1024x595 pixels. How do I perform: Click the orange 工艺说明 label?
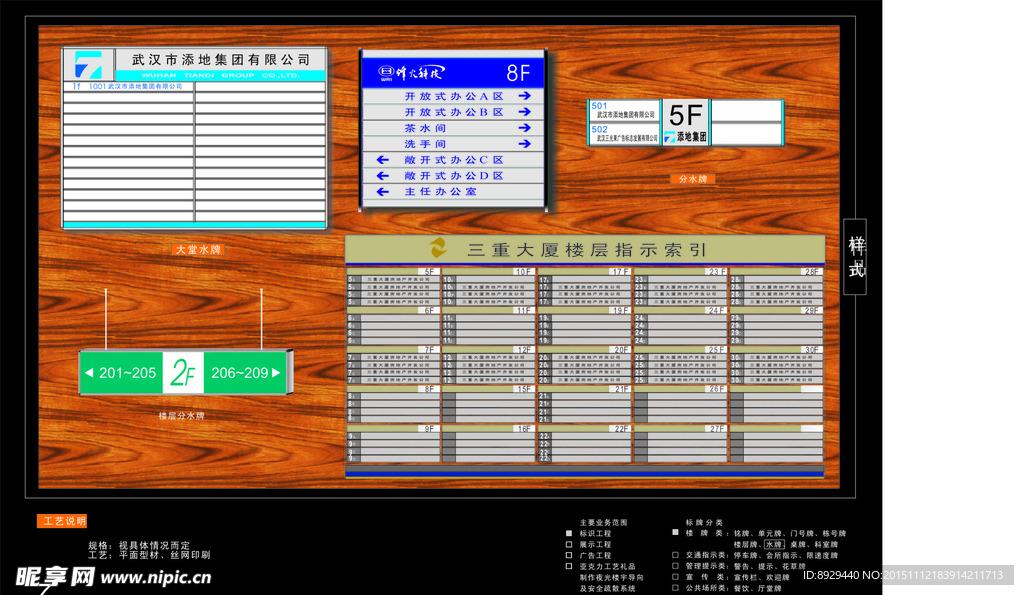coord(62,521)
